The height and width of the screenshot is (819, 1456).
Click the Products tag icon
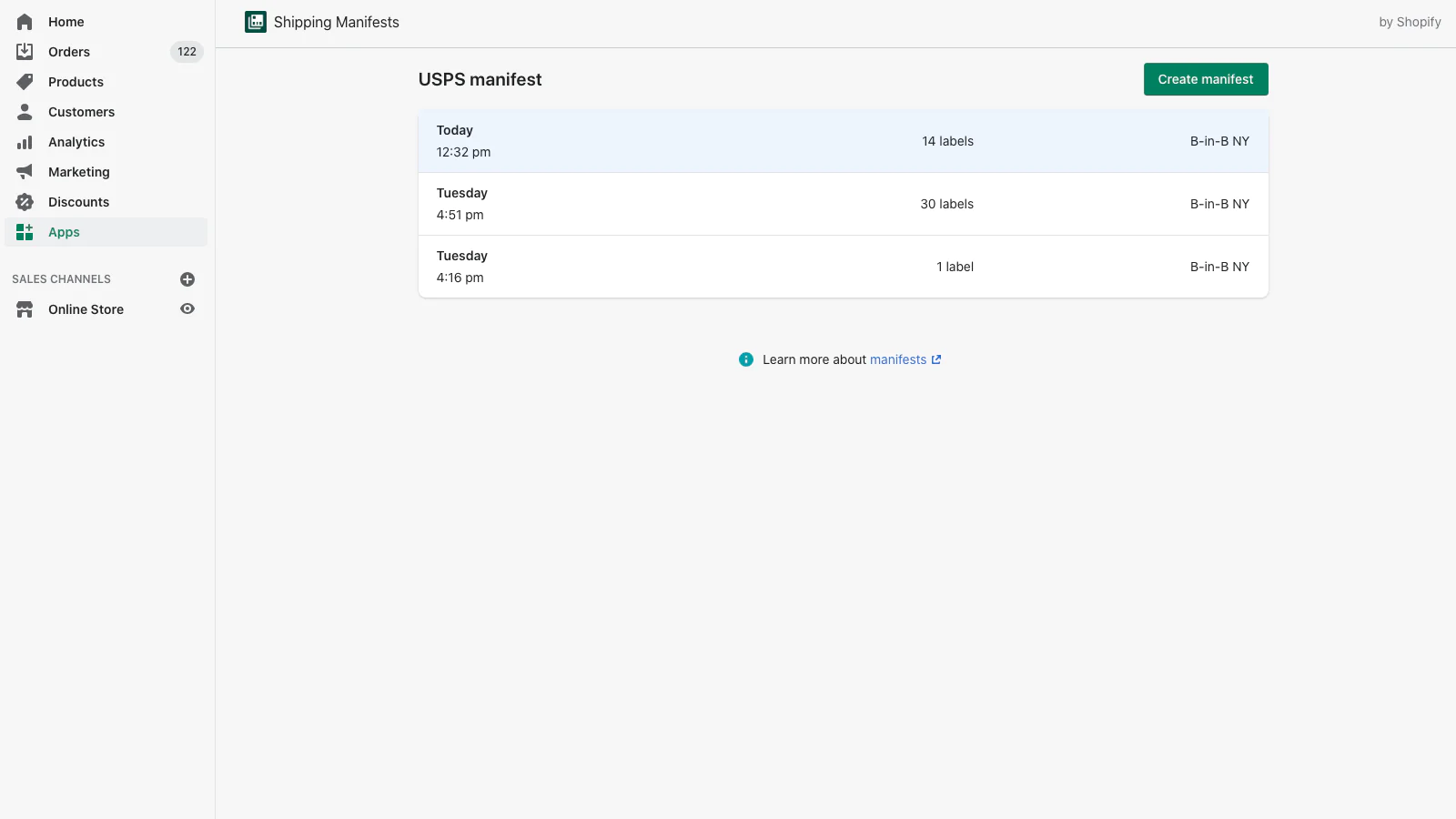click(25, 82)
